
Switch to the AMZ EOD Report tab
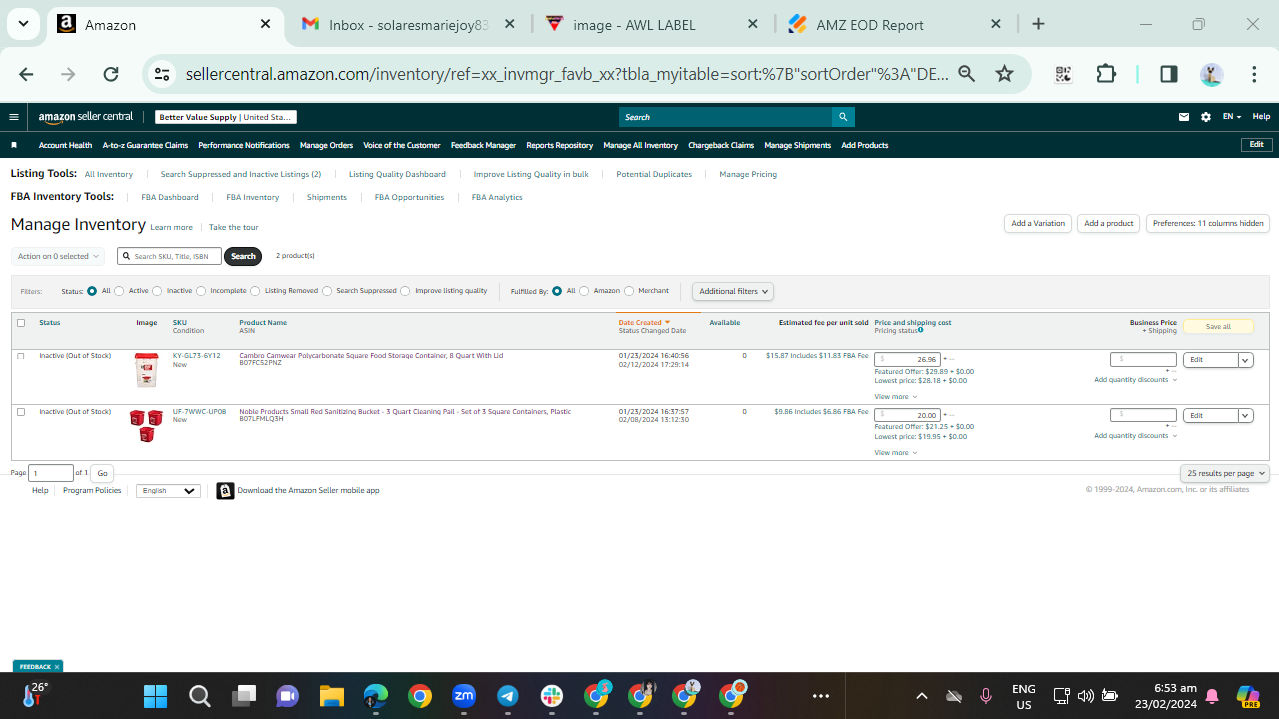pyautogui.click(x=896, y=24)
